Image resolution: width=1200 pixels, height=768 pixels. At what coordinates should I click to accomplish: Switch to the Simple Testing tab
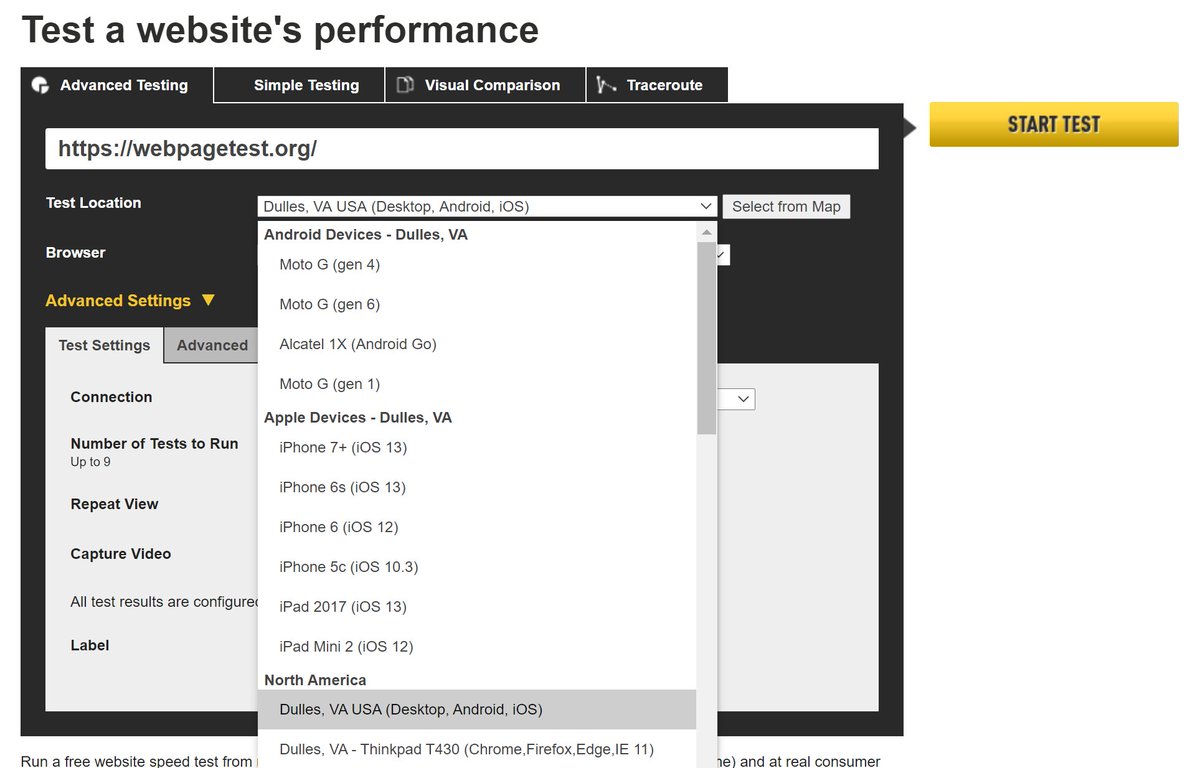[300, 85]
